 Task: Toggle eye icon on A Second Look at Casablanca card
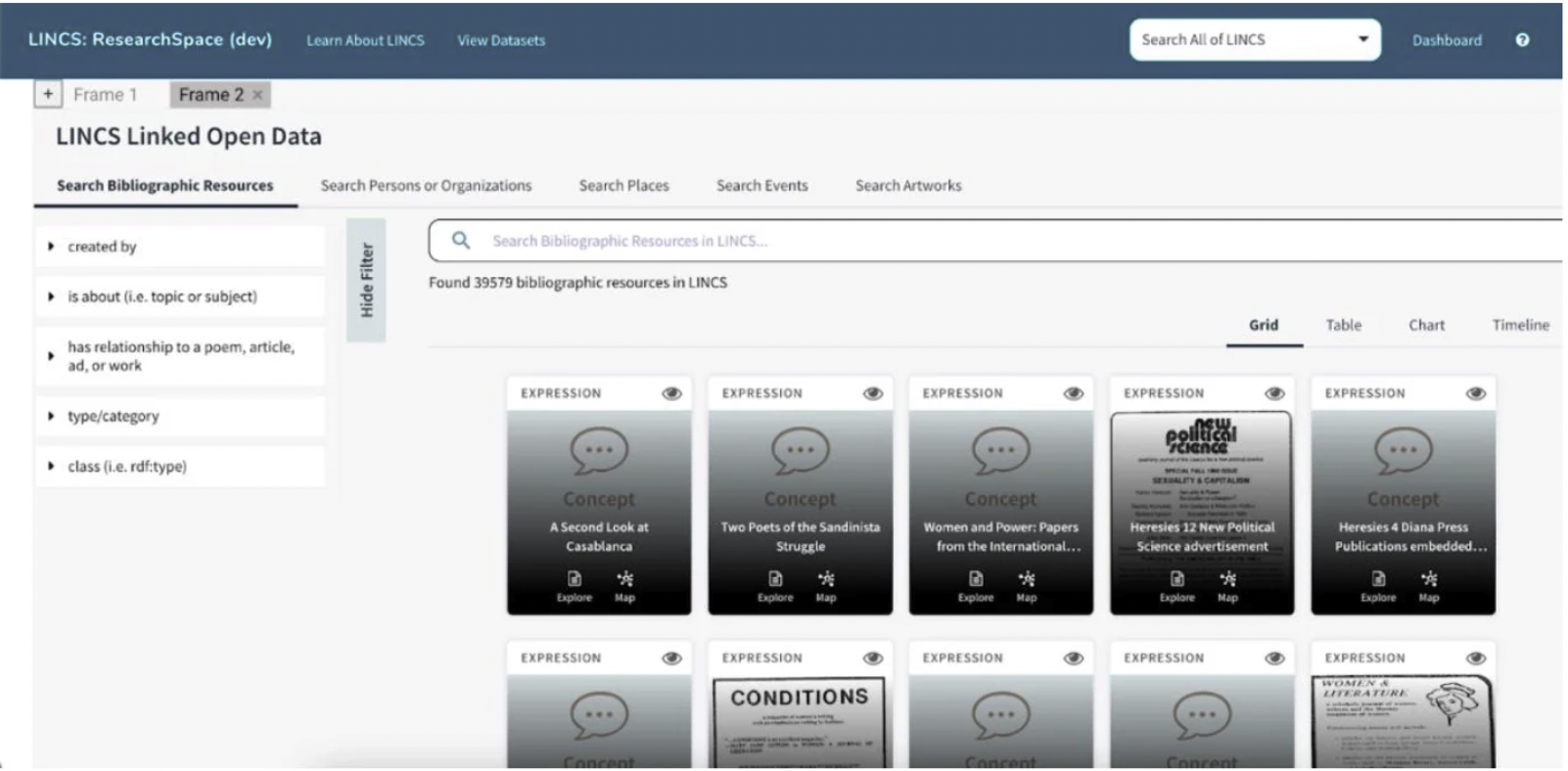point(671,393)
